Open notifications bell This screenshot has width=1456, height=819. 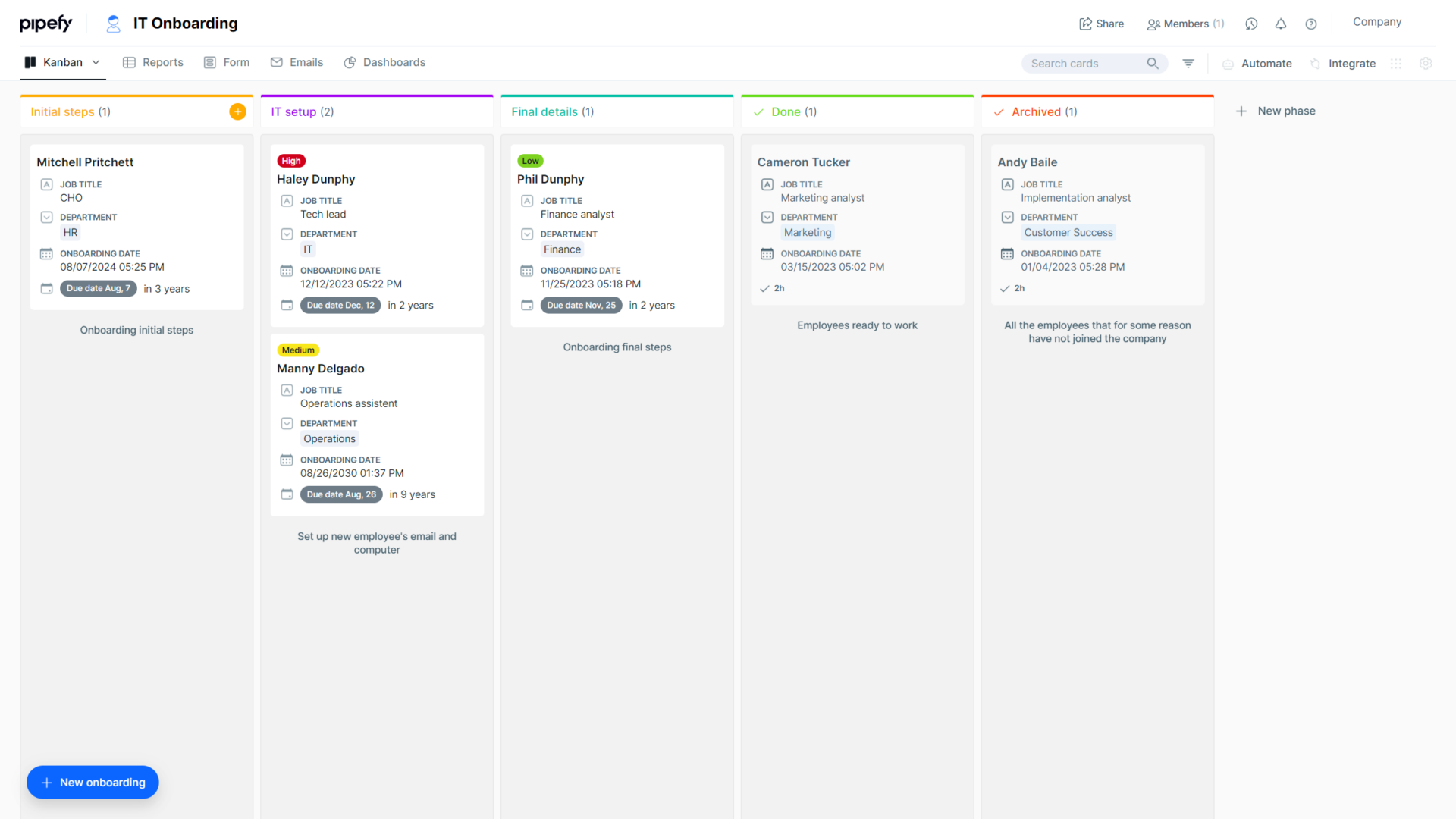pos(1281,24)
